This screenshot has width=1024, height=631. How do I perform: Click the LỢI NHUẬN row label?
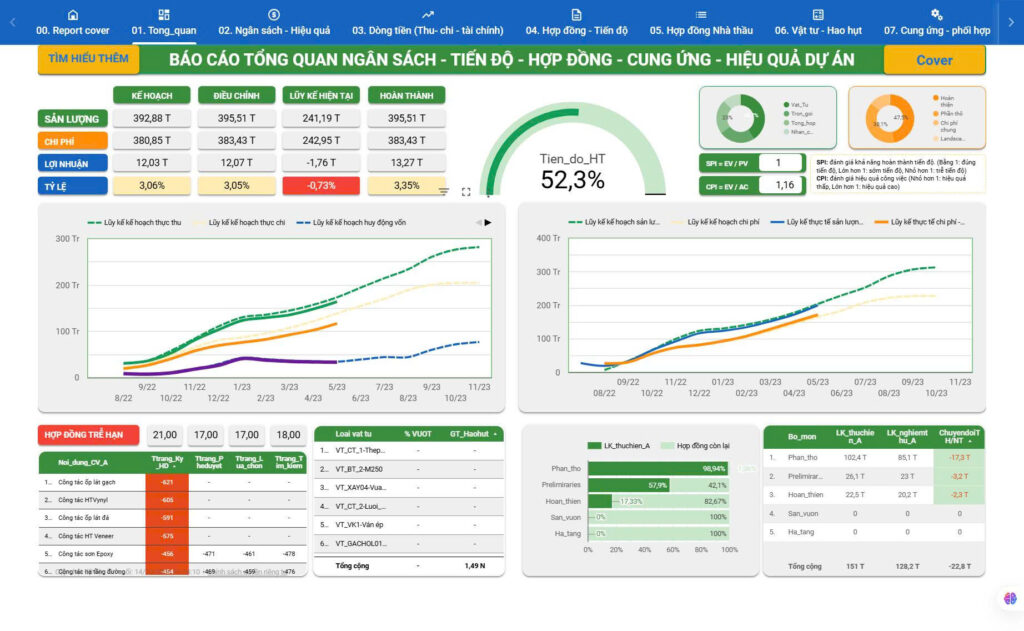(x=72, y=163)
